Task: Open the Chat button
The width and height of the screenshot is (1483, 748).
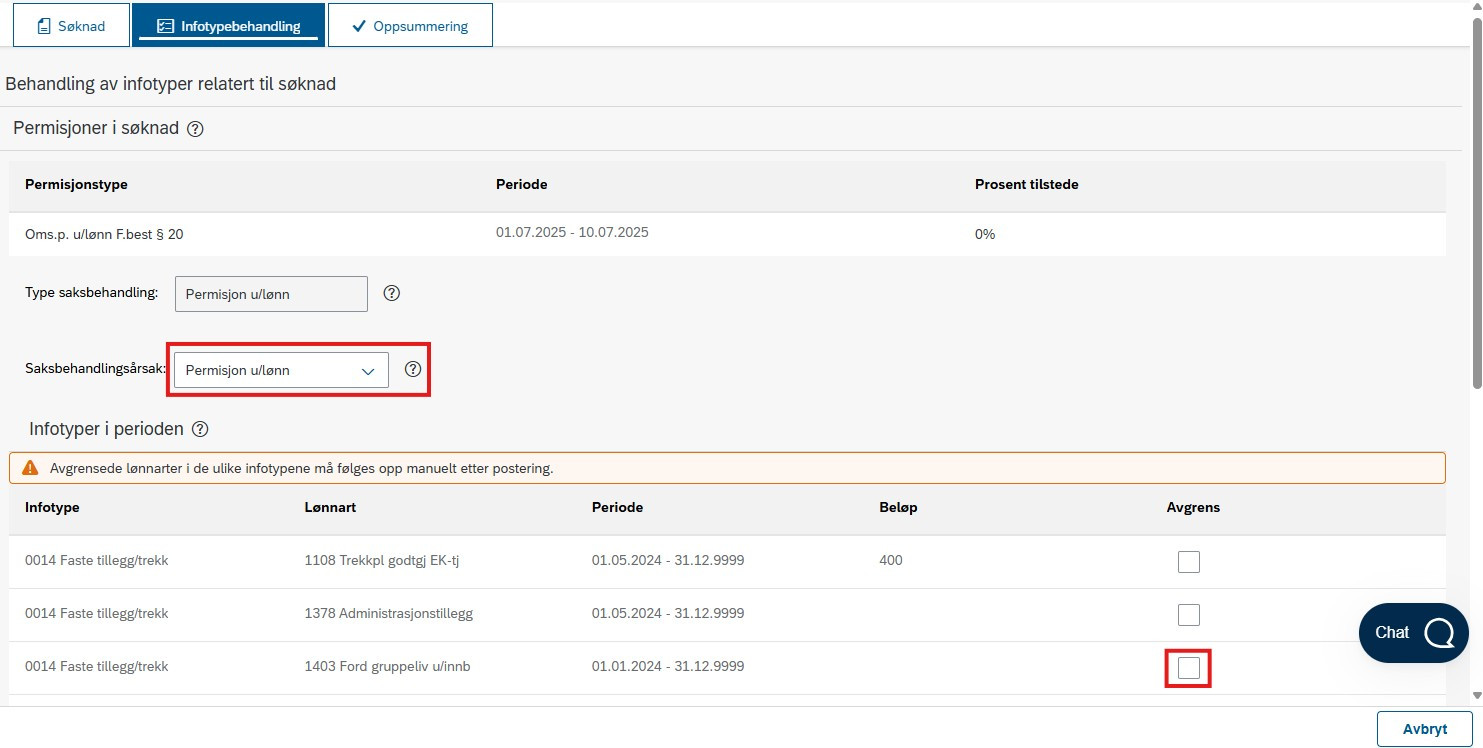Action: [x=1414, y=632]
